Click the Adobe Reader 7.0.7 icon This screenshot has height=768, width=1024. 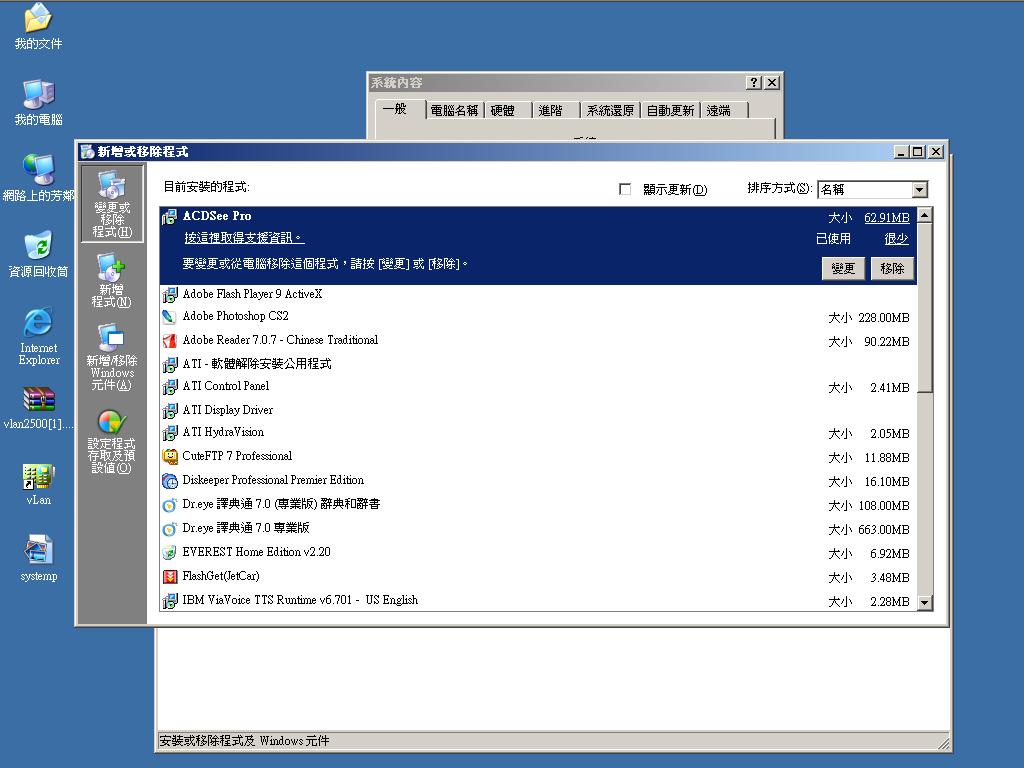click(x=169, y=340)
